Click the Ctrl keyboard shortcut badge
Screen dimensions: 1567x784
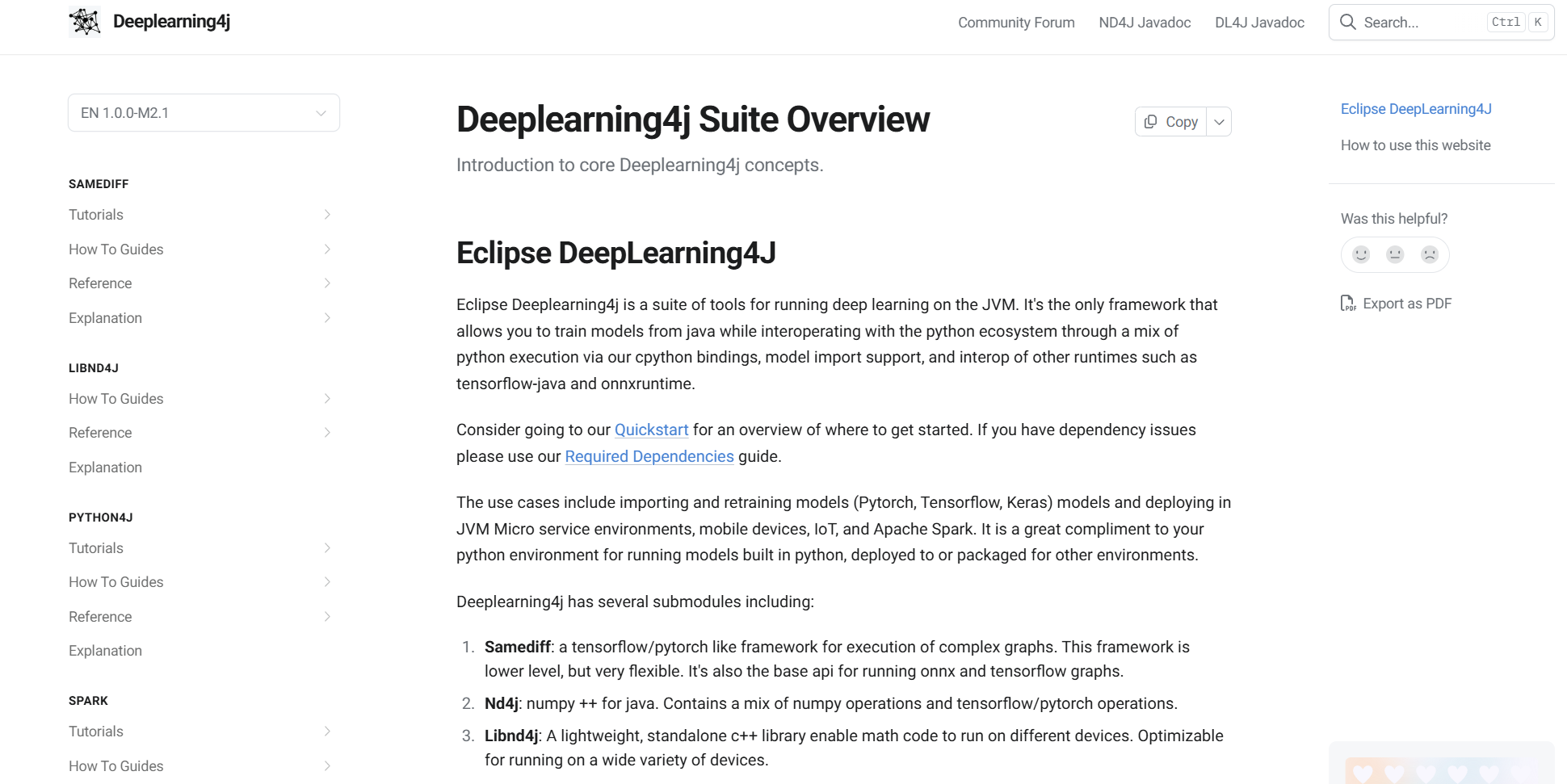pyautogui.click(x=1506, y=23)
